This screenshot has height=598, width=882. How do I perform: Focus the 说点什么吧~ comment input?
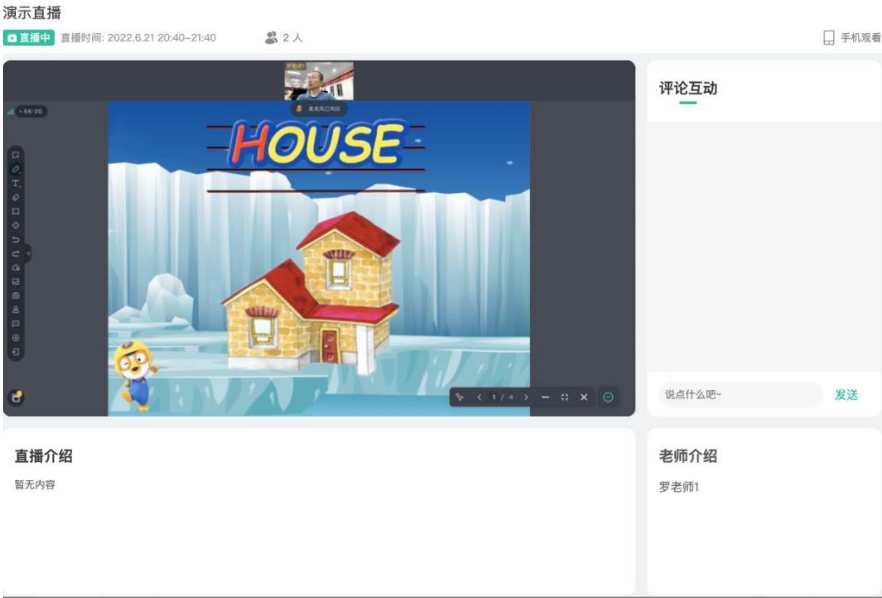[x=740, y=394]
